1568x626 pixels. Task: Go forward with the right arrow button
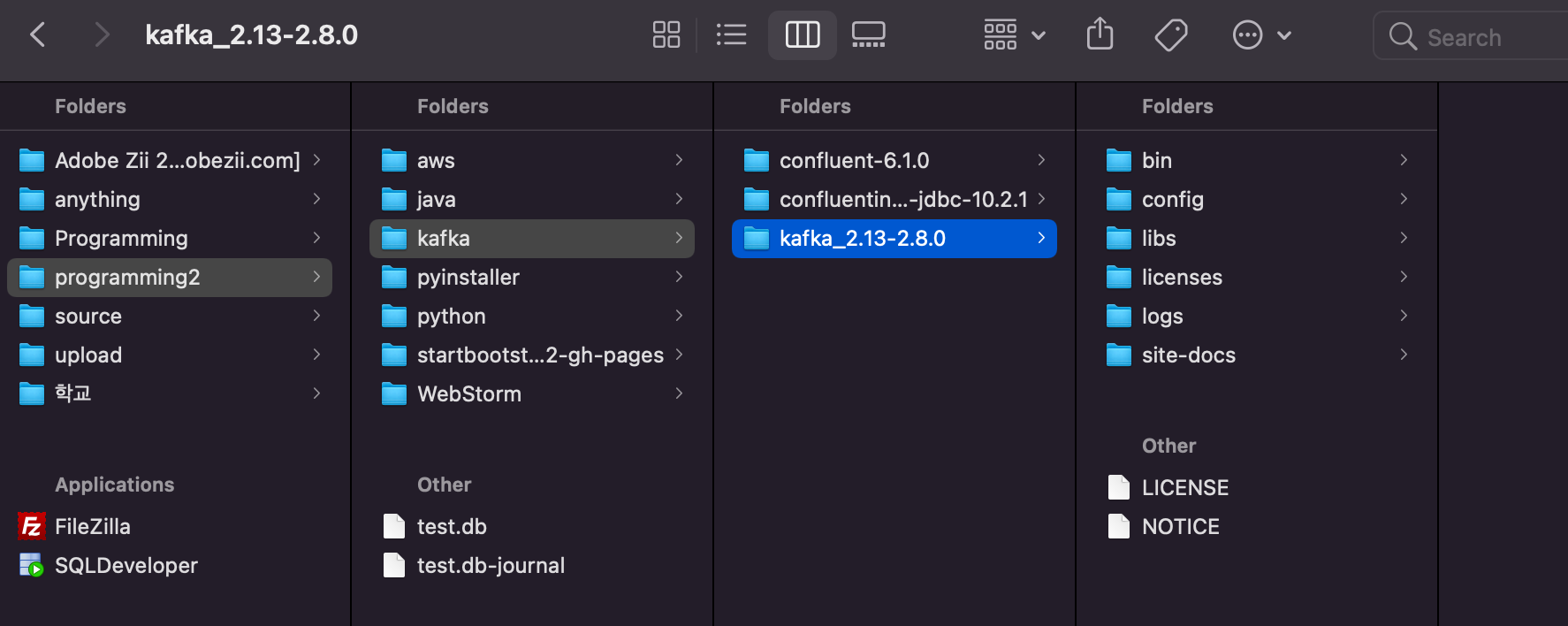click(x=102, y=35)
